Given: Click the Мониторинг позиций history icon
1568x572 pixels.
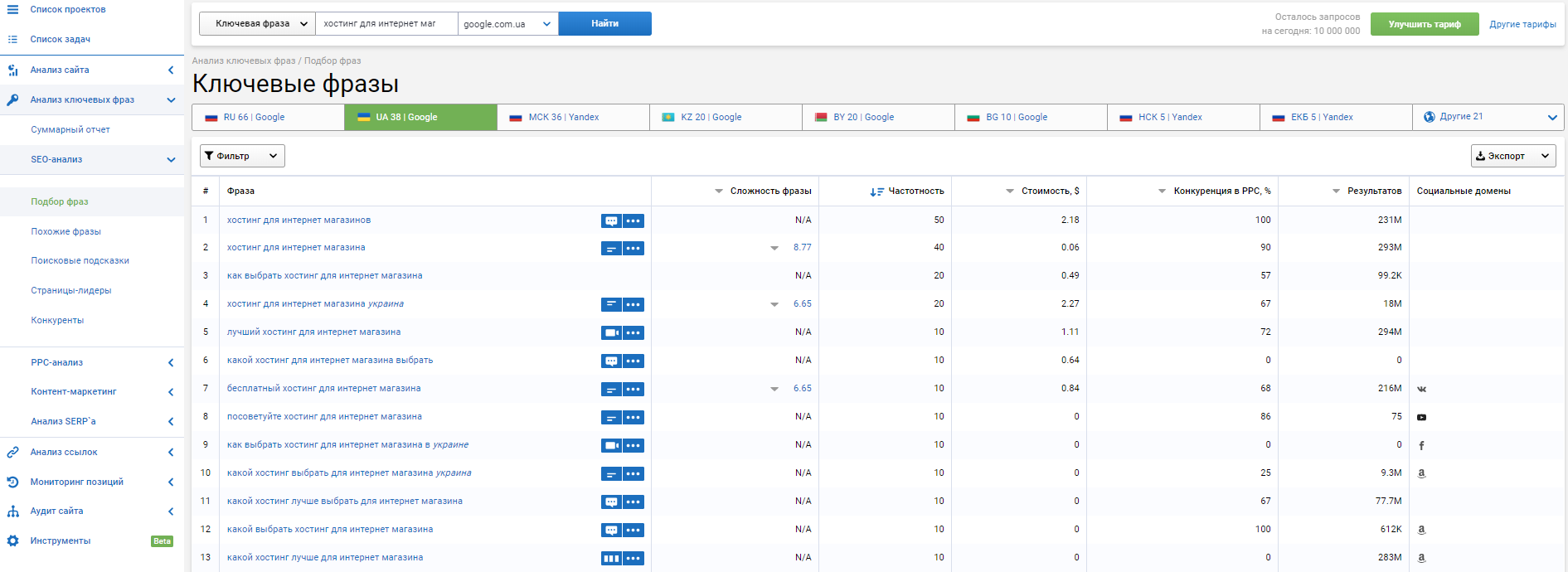Looking at the screenshot, I should click(12, 482).
